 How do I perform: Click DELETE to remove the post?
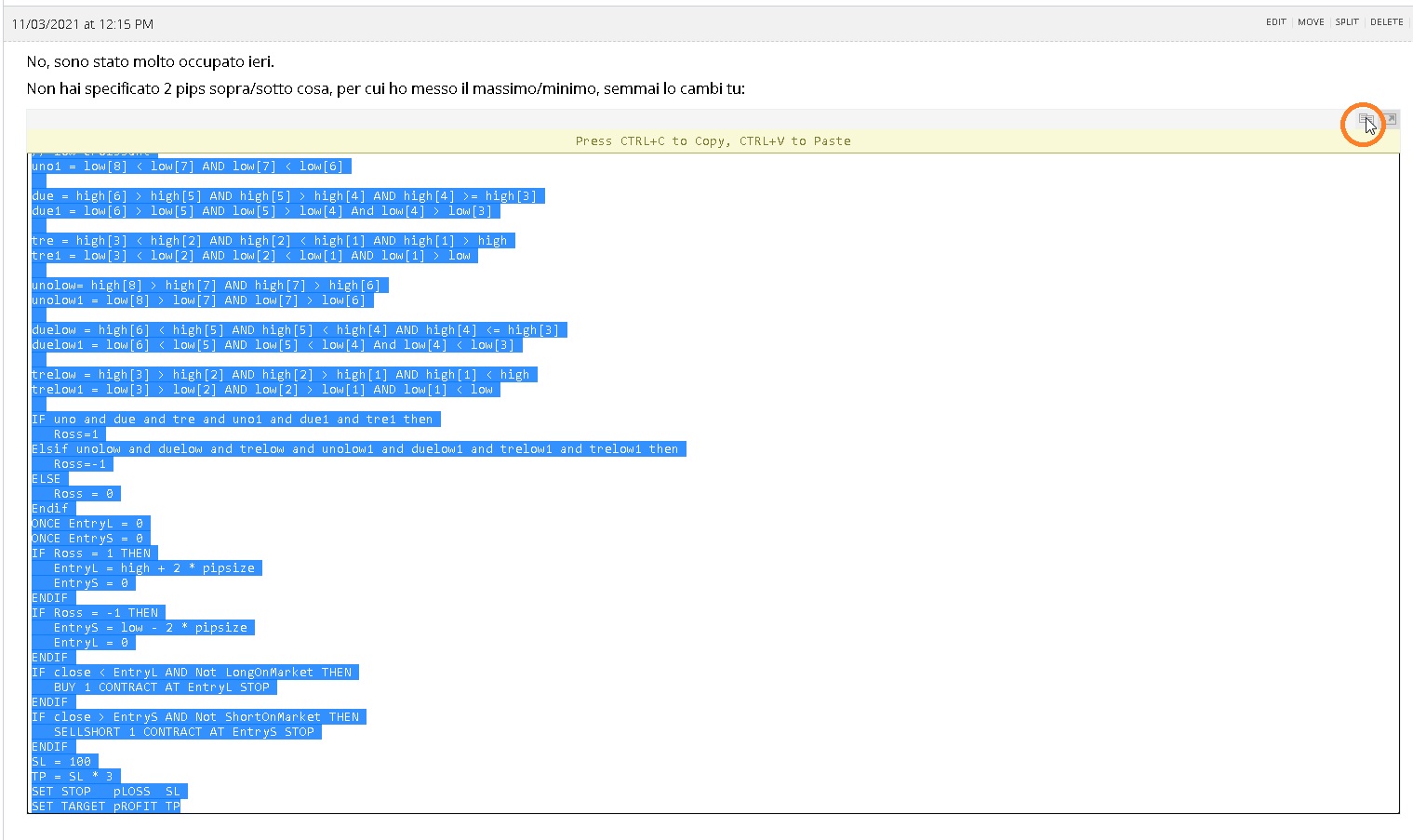point(1386,22)
